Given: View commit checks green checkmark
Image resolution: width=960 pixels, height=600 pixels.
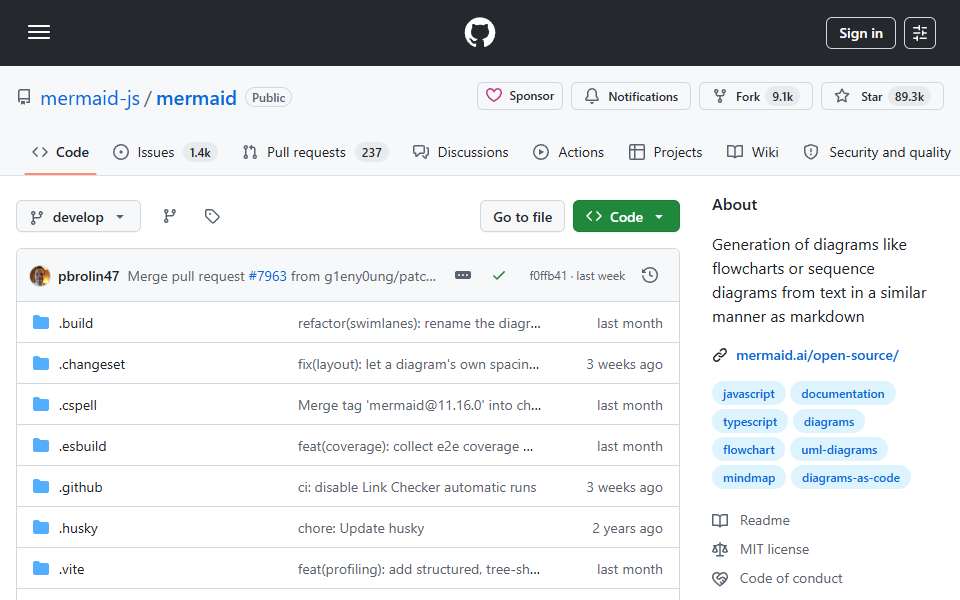Looking at the screenshot, I should click(x=499, y=276).
